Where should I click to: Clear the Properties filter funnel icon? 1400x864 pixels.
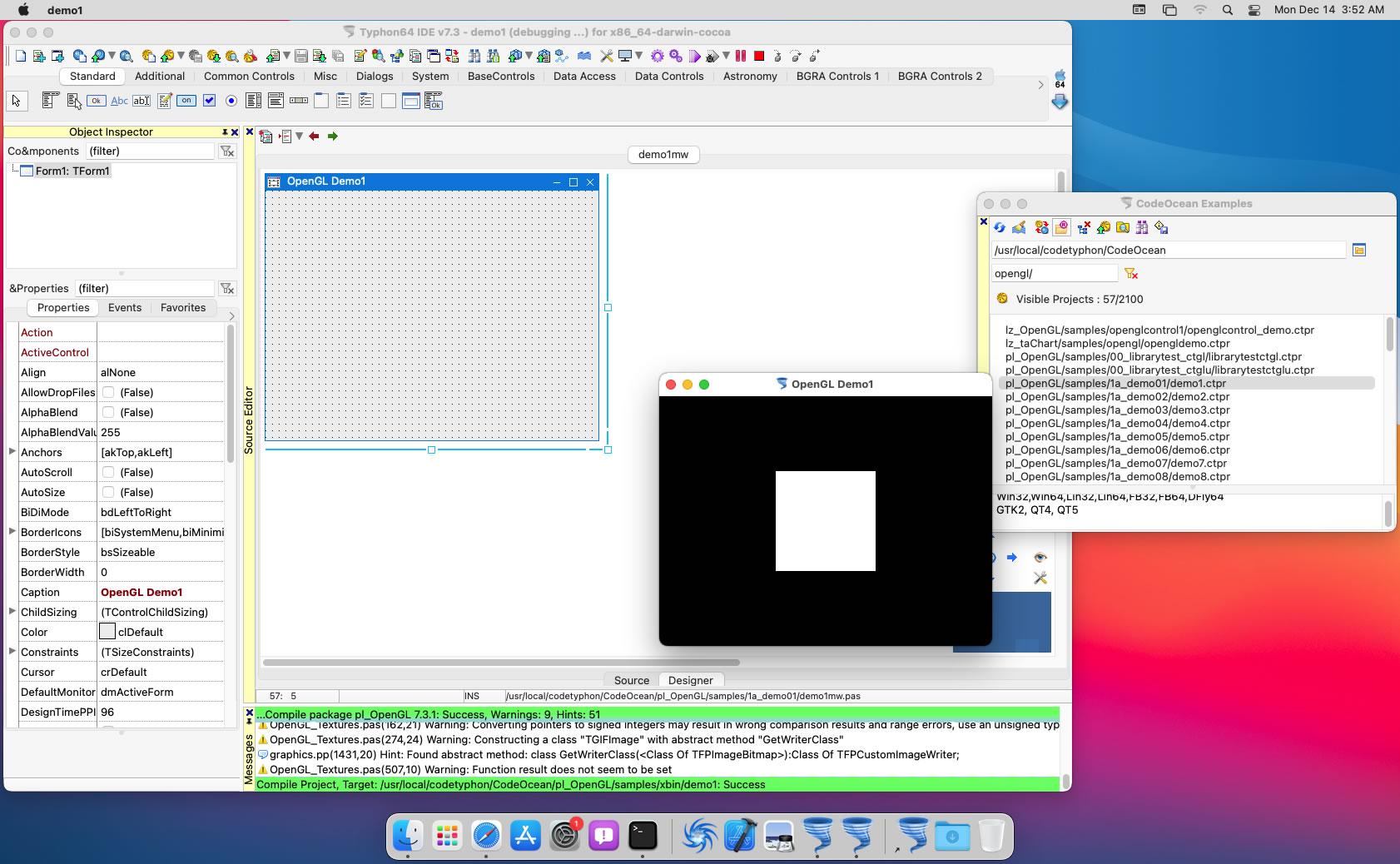pos(227,288)
